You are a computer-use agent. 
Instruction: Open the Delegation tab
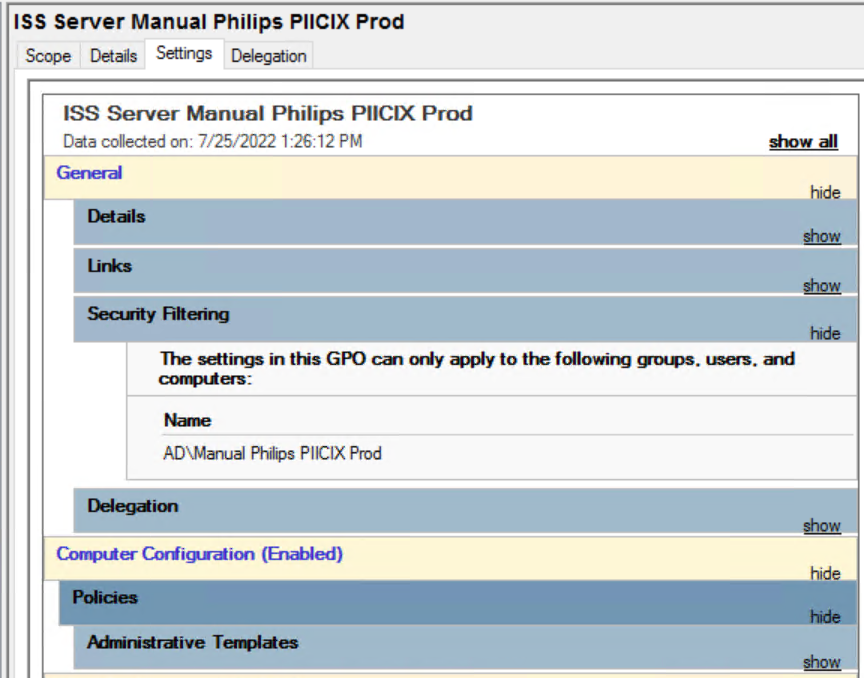(269, 56)
